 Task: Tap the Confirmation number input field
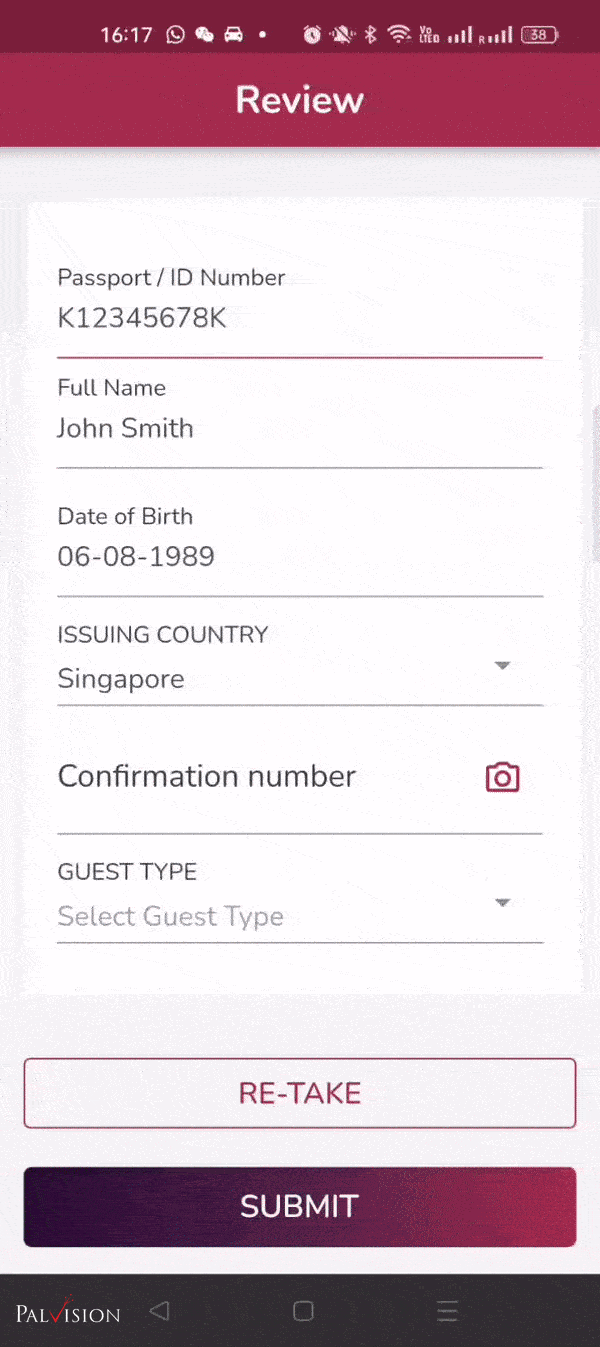tap(260, 777)
